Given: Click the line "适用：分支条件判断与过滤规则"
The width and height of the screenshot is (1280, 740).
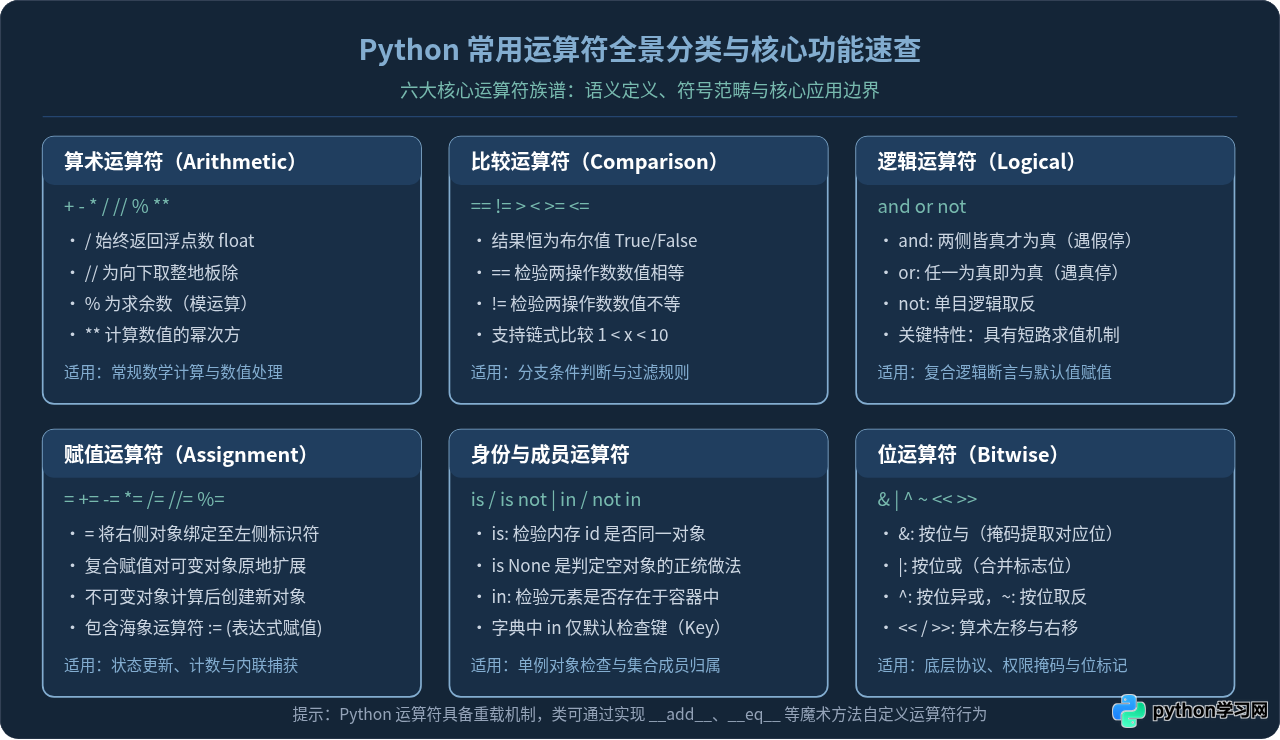Looking at the screenshot, I should tap(580, 372).
